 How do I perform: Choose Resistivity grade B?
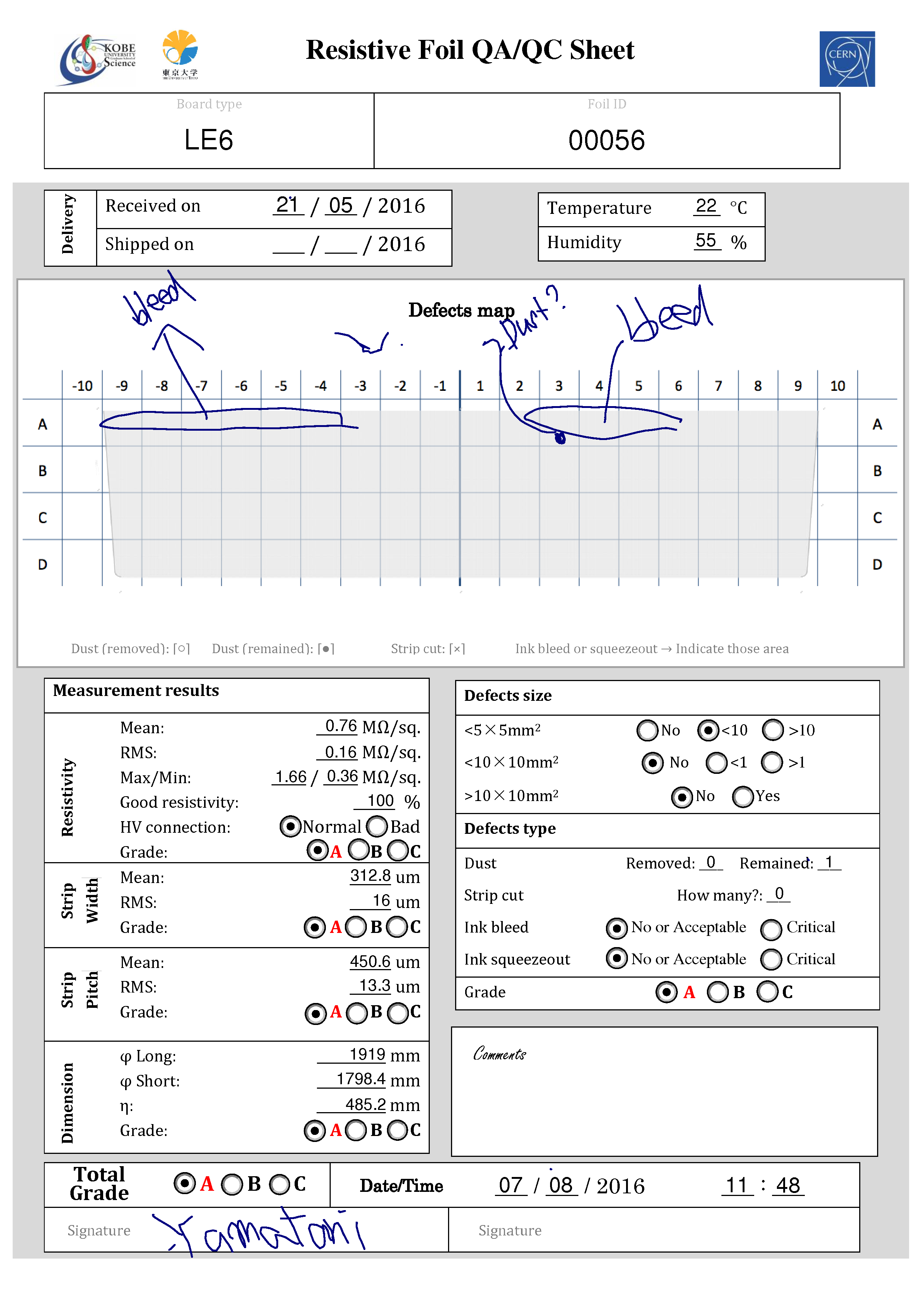358,851
